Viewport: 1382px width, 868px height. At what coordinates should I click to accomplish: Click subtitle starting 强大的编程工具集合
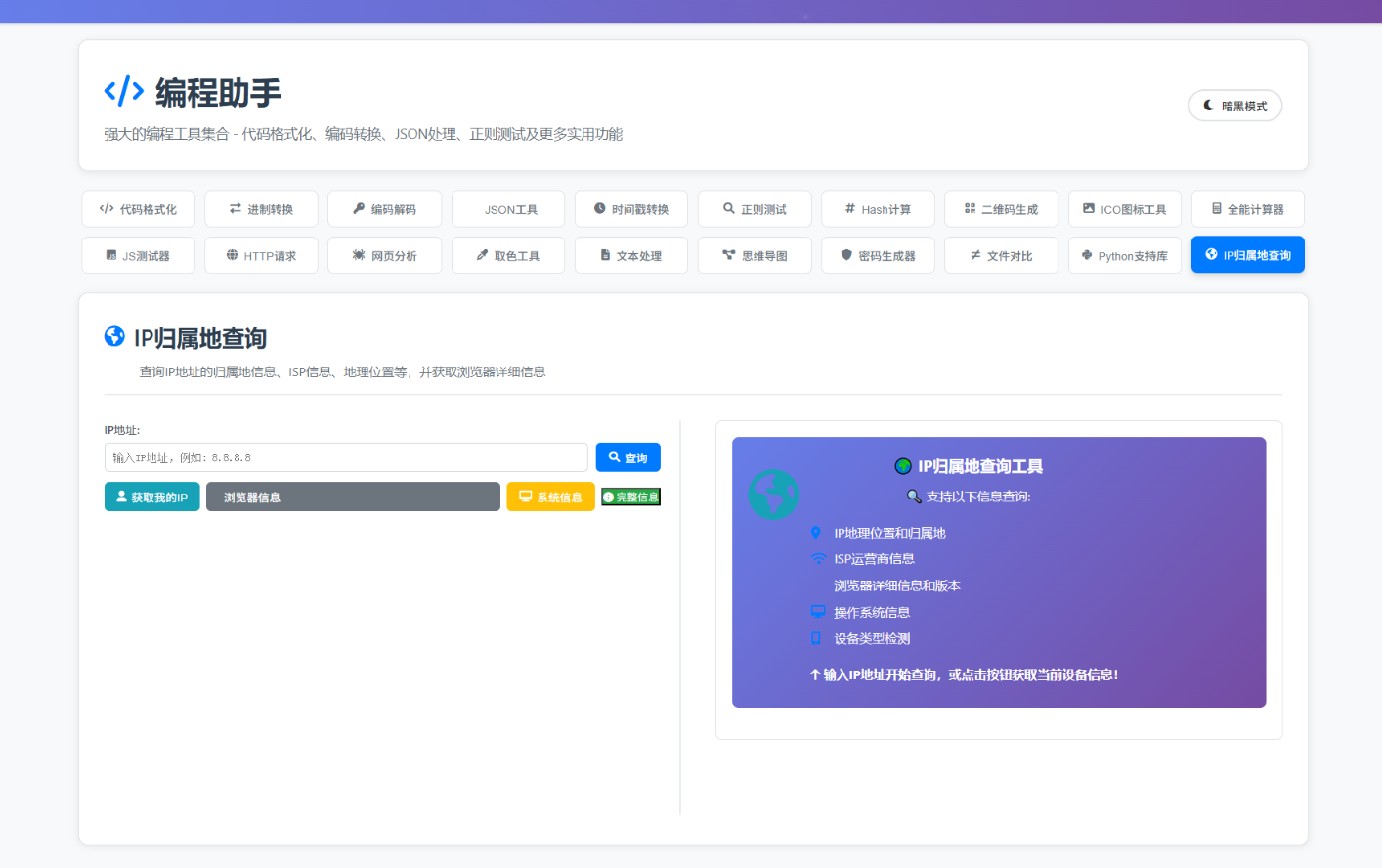pyautogui.click(x=364, y=134)
